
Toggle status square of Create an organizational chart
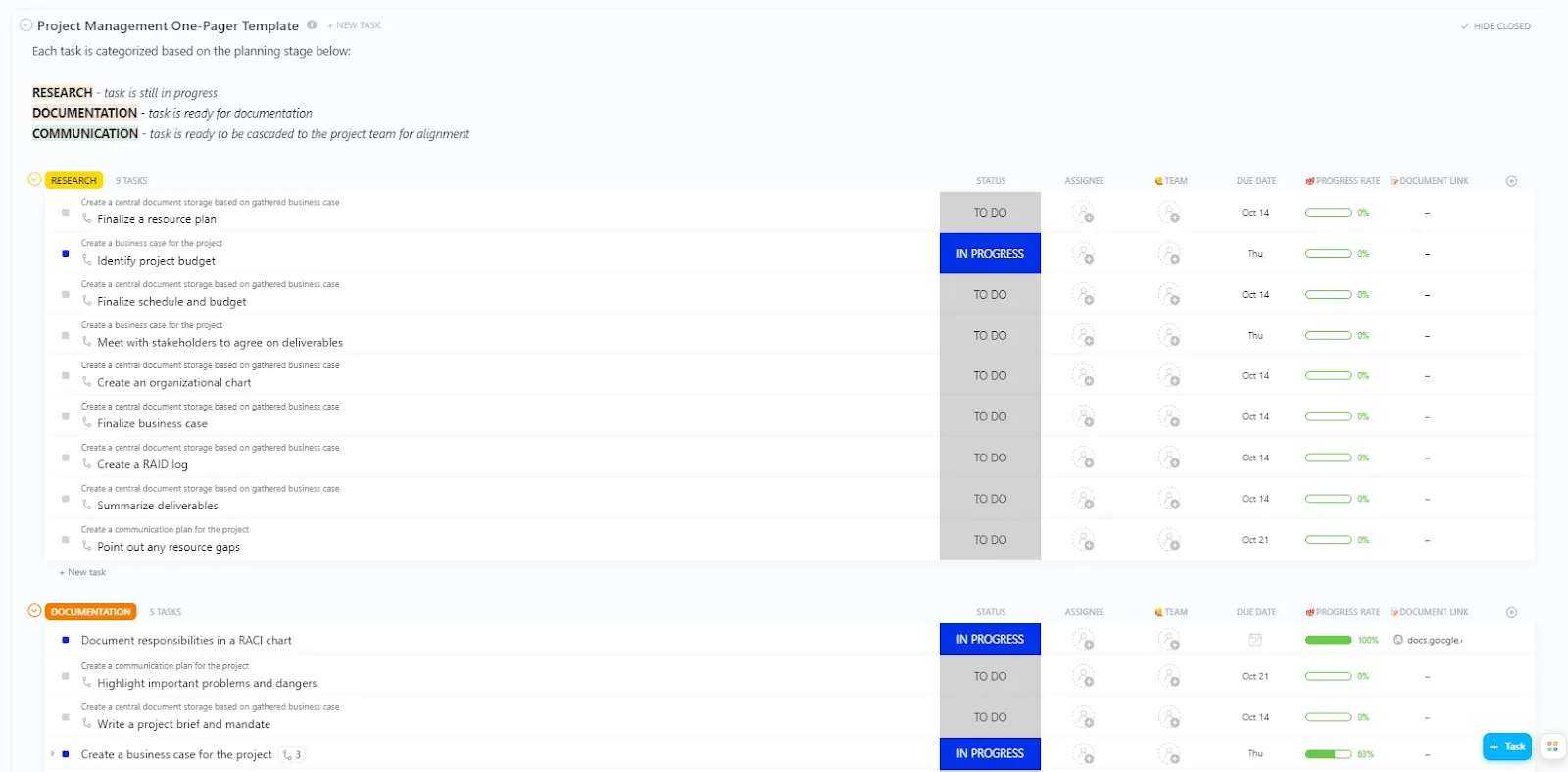point(66,375)
